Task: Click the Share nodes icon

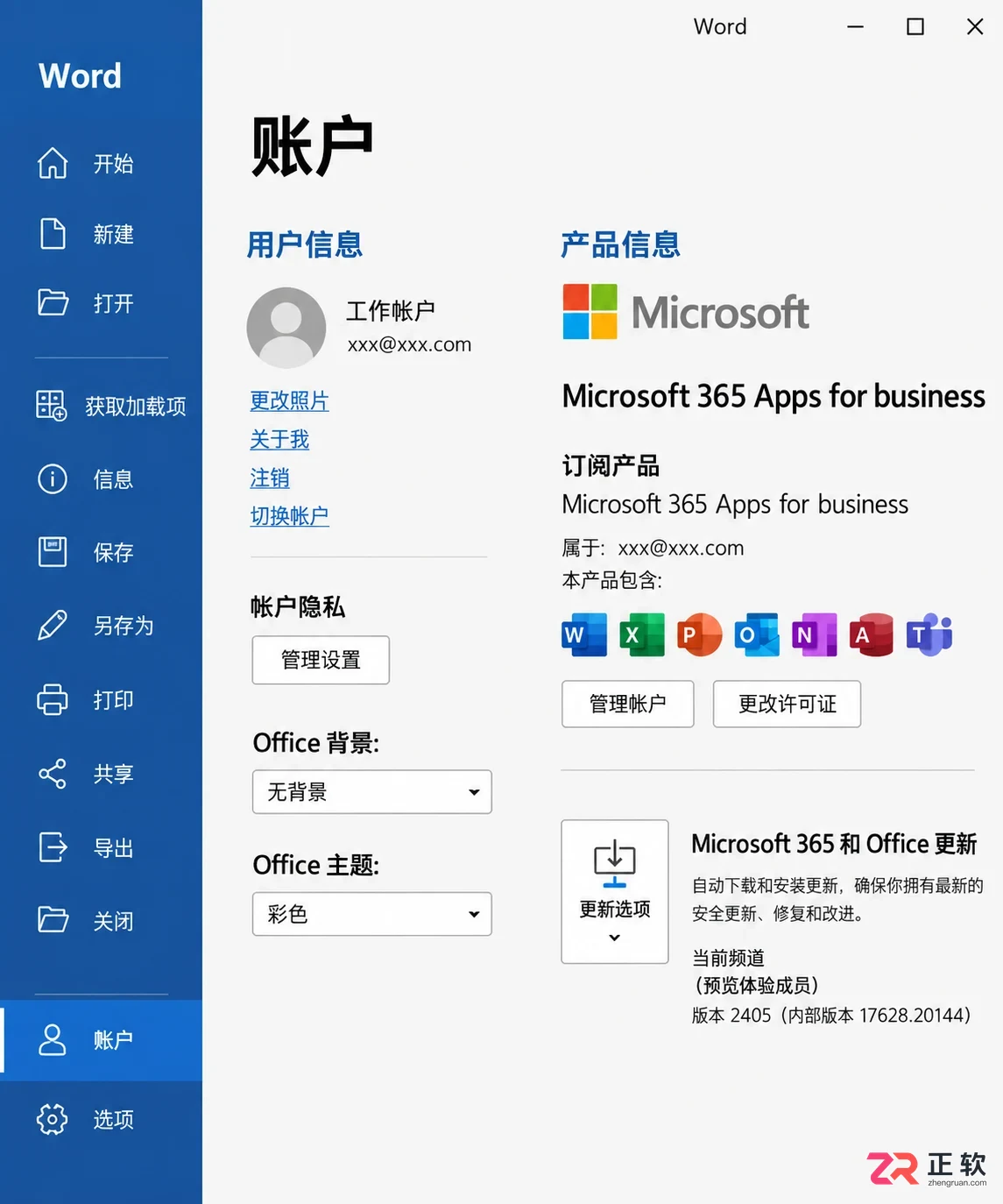Action: pyautogui.click(x=53, y=773)
